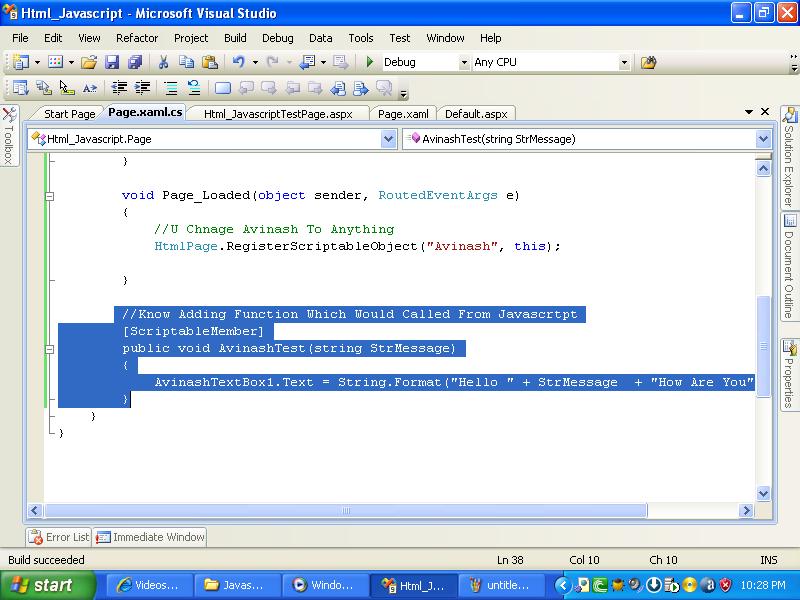Image resolution: width=800 pixels, height=600 pixels.
Task: Collapse the Page_Loaded method outline
Action: [x=49, y=196]
